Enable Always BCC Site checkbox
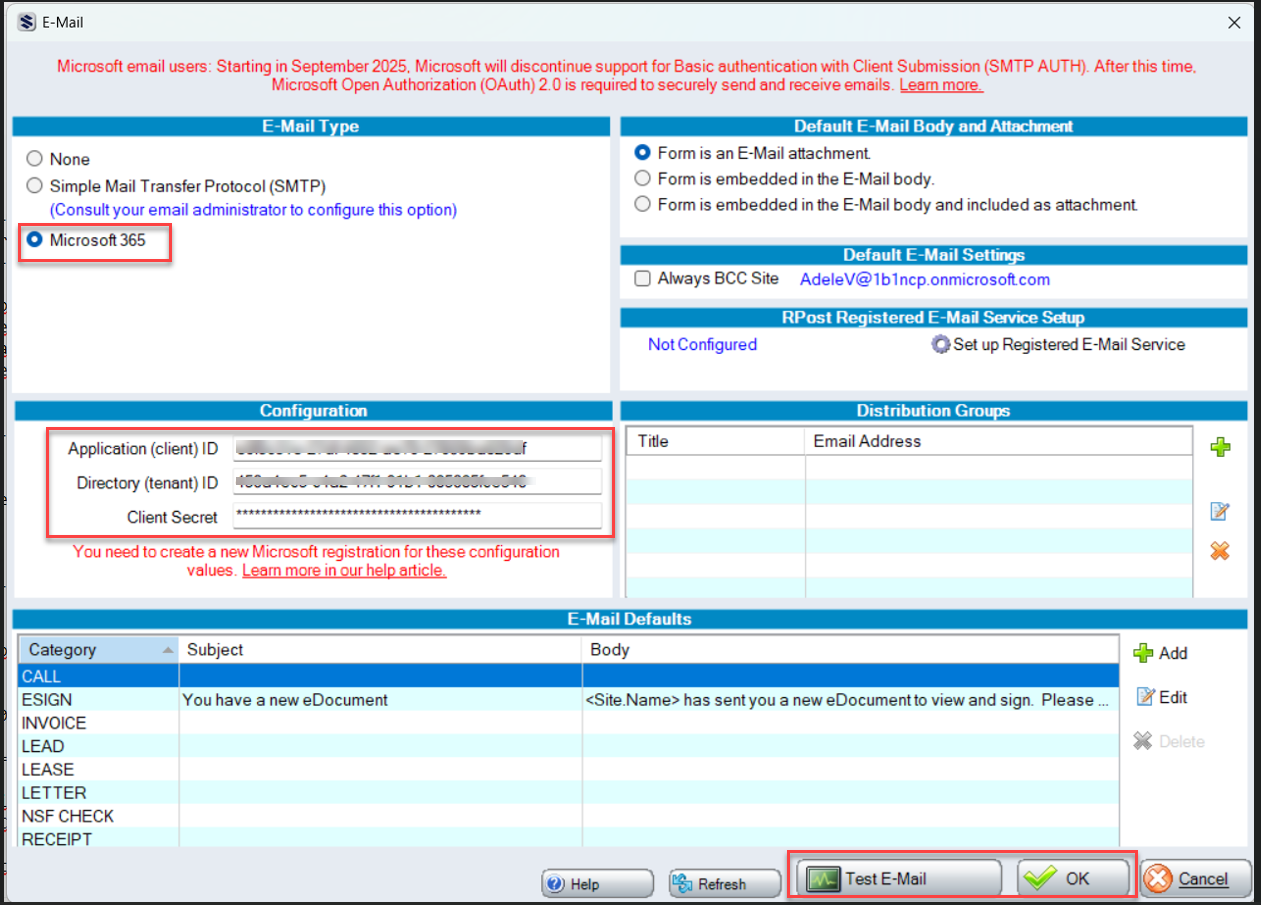Screen dimensions: 1261x905 coord(706,279)
